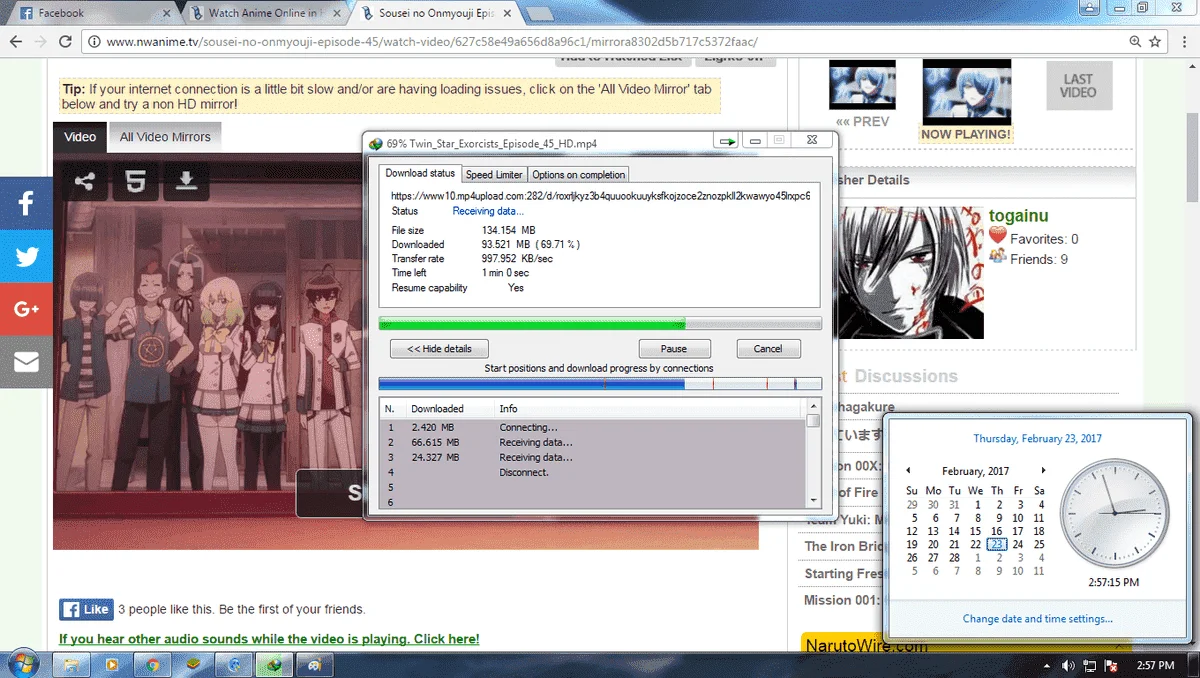Go to next month in the calendar
Image resolution: width=1200 pixels, height=678 pixels.
1043,471
